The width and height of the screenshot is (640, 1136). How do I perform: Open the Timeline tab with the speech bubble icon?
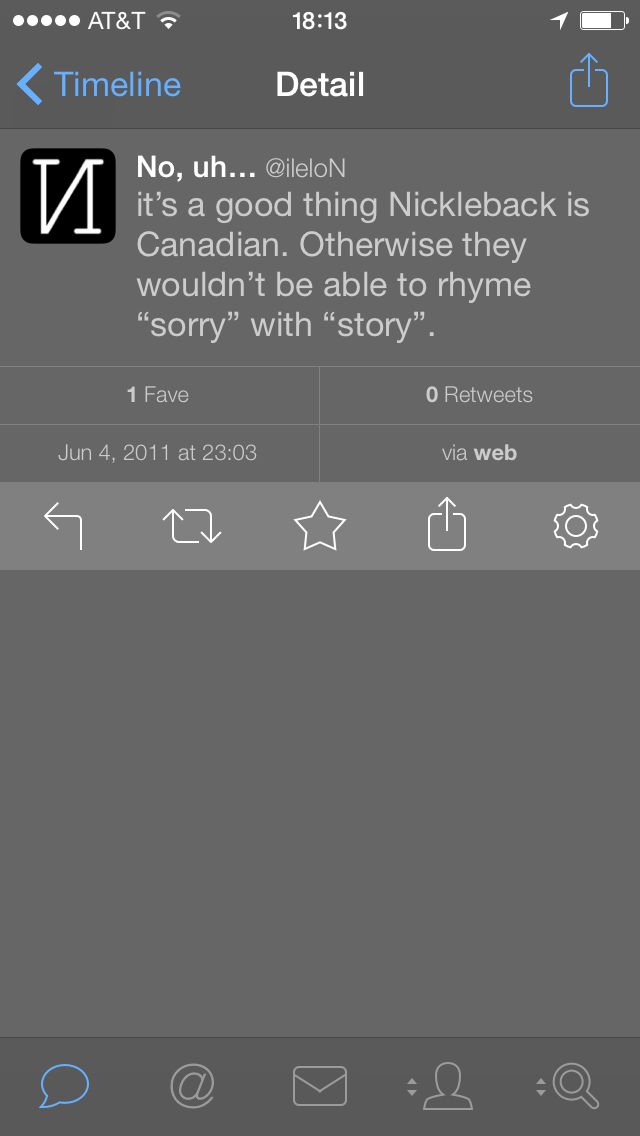click(65, 1086)
